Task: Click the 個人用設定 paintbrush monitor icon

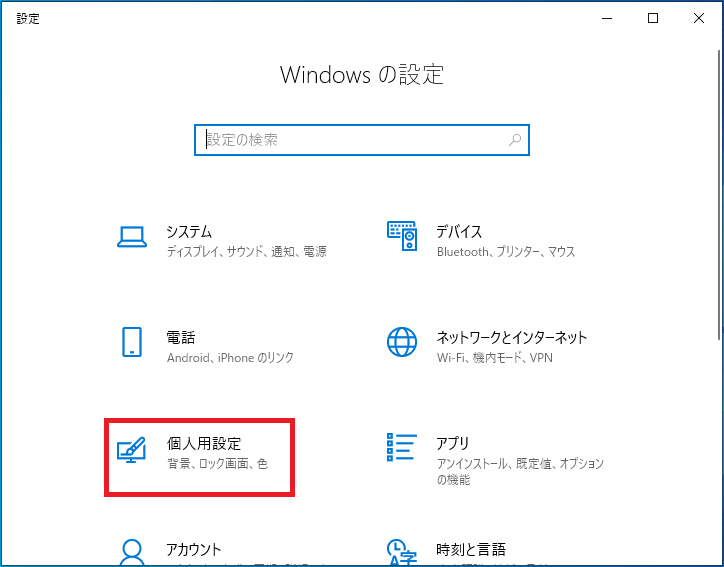Action: 132,449
